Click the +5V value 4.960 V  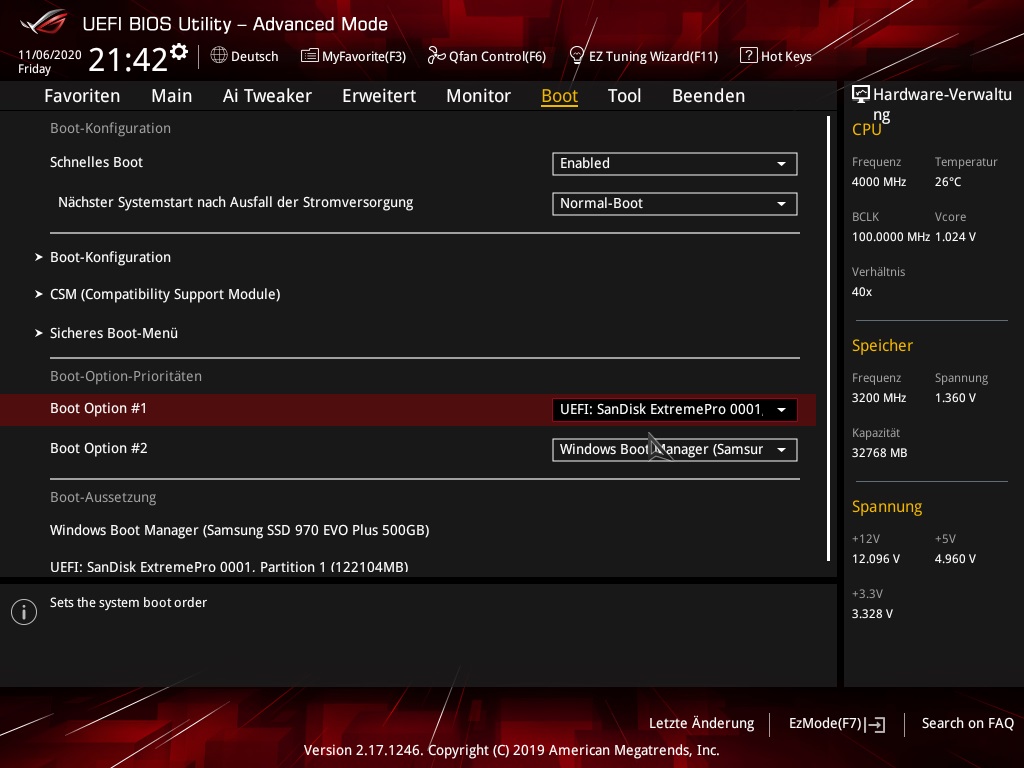pyautogui.click(x=955, y=559)
